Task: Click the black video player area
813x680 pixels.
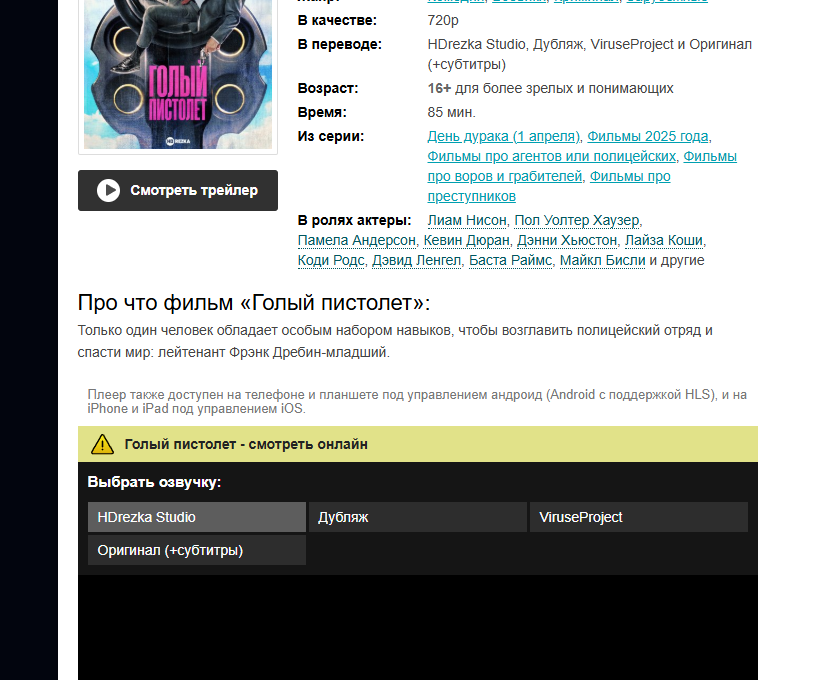Action: coord(418,628)
